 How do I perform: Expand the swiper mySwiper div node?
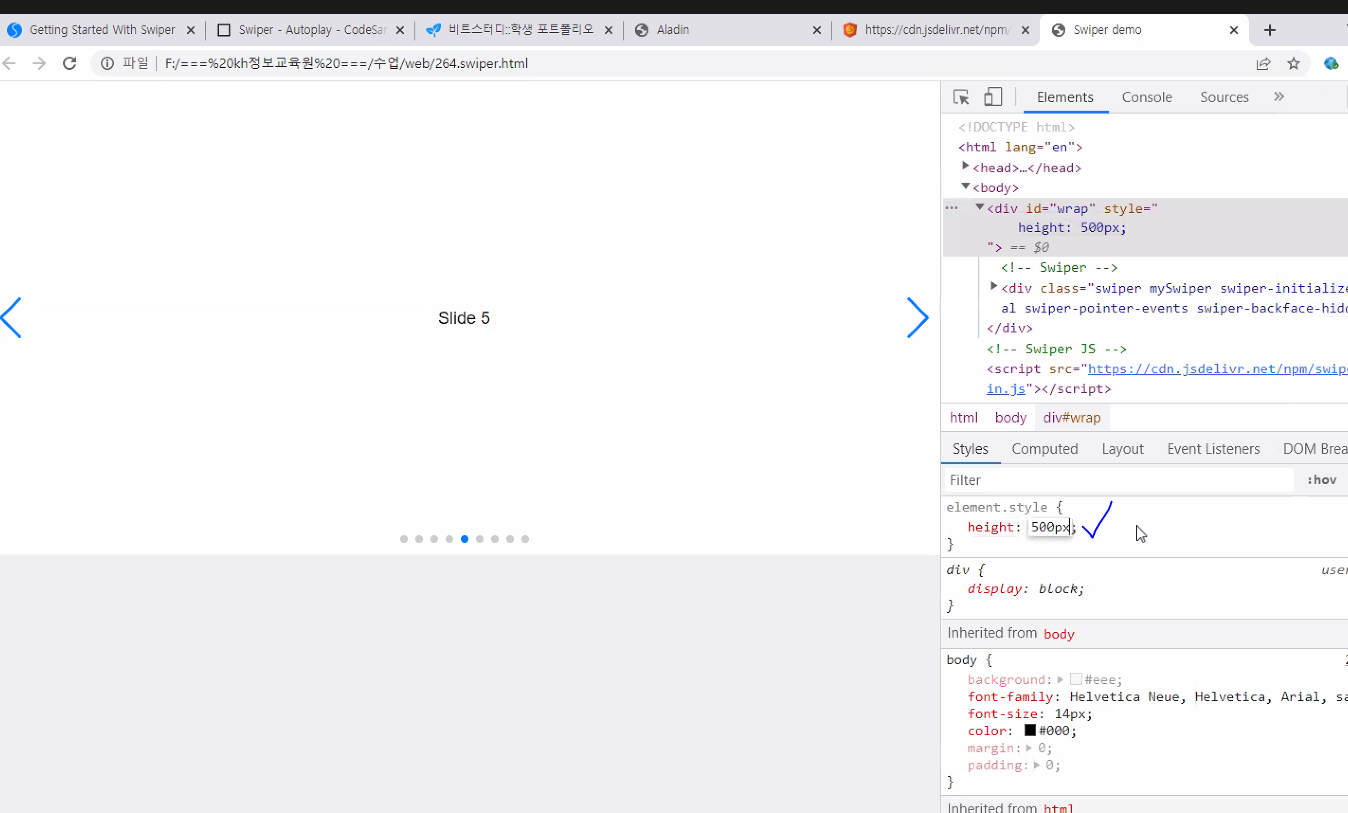[x=994, y=287]
